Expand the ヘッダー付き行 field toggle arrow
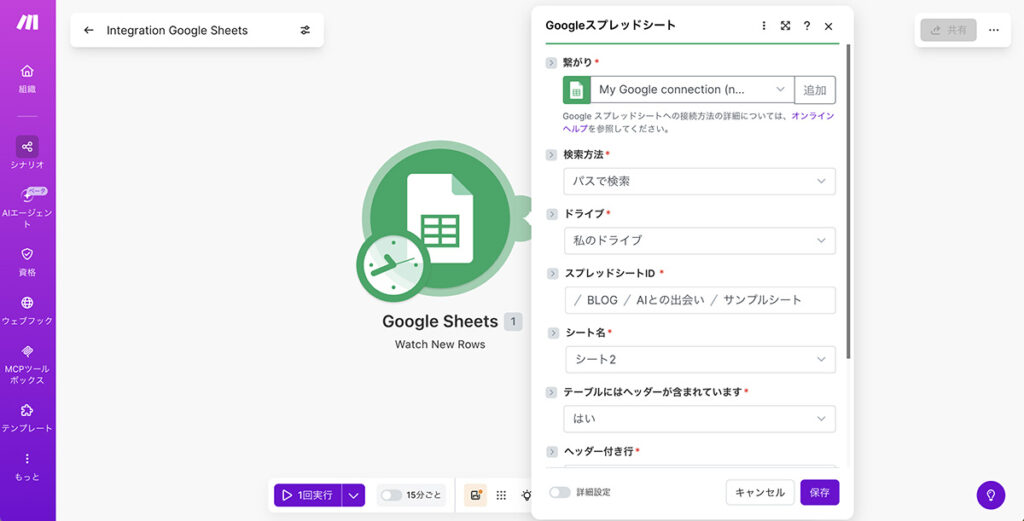 point(552,451)
